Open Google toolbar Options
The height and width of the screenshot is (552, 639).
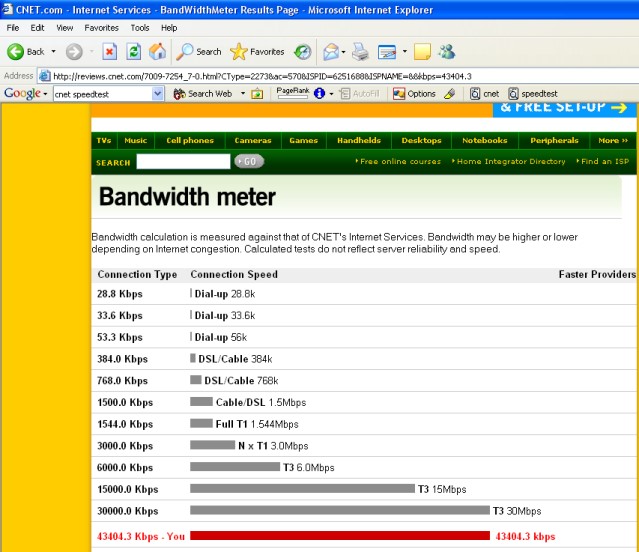(x=414, y=94)
